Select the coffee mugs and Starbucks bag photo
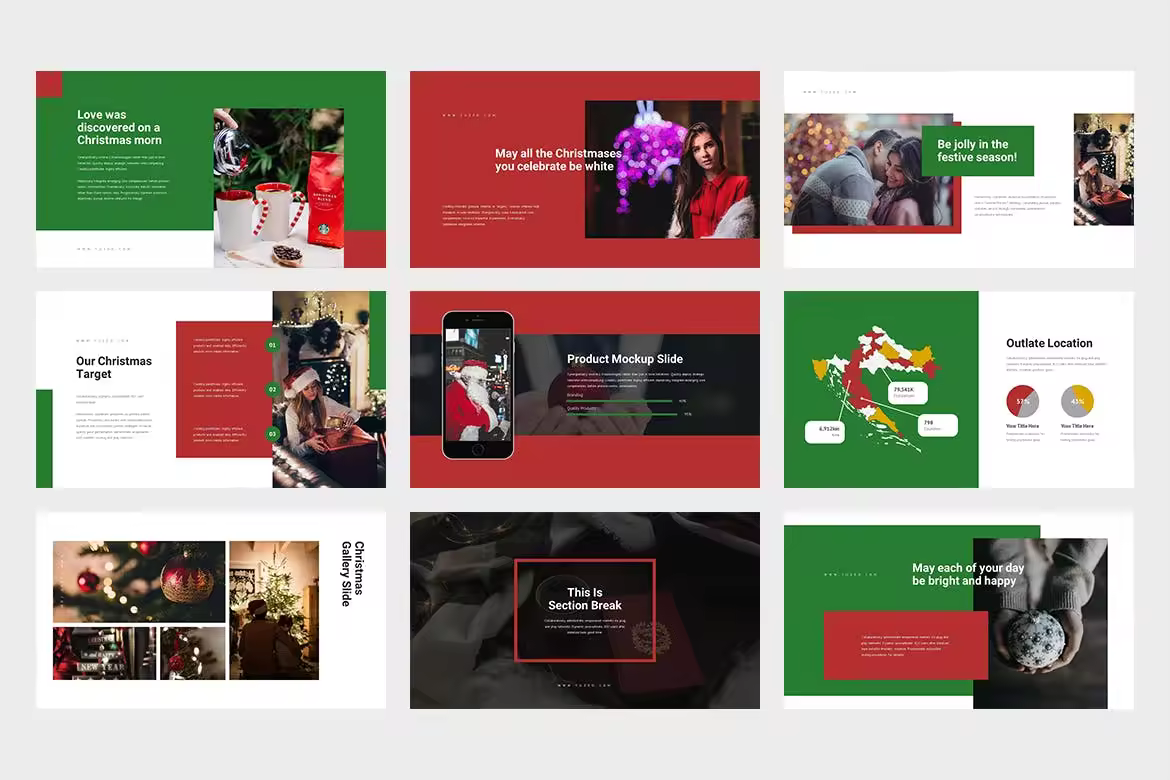 (278, 188)
